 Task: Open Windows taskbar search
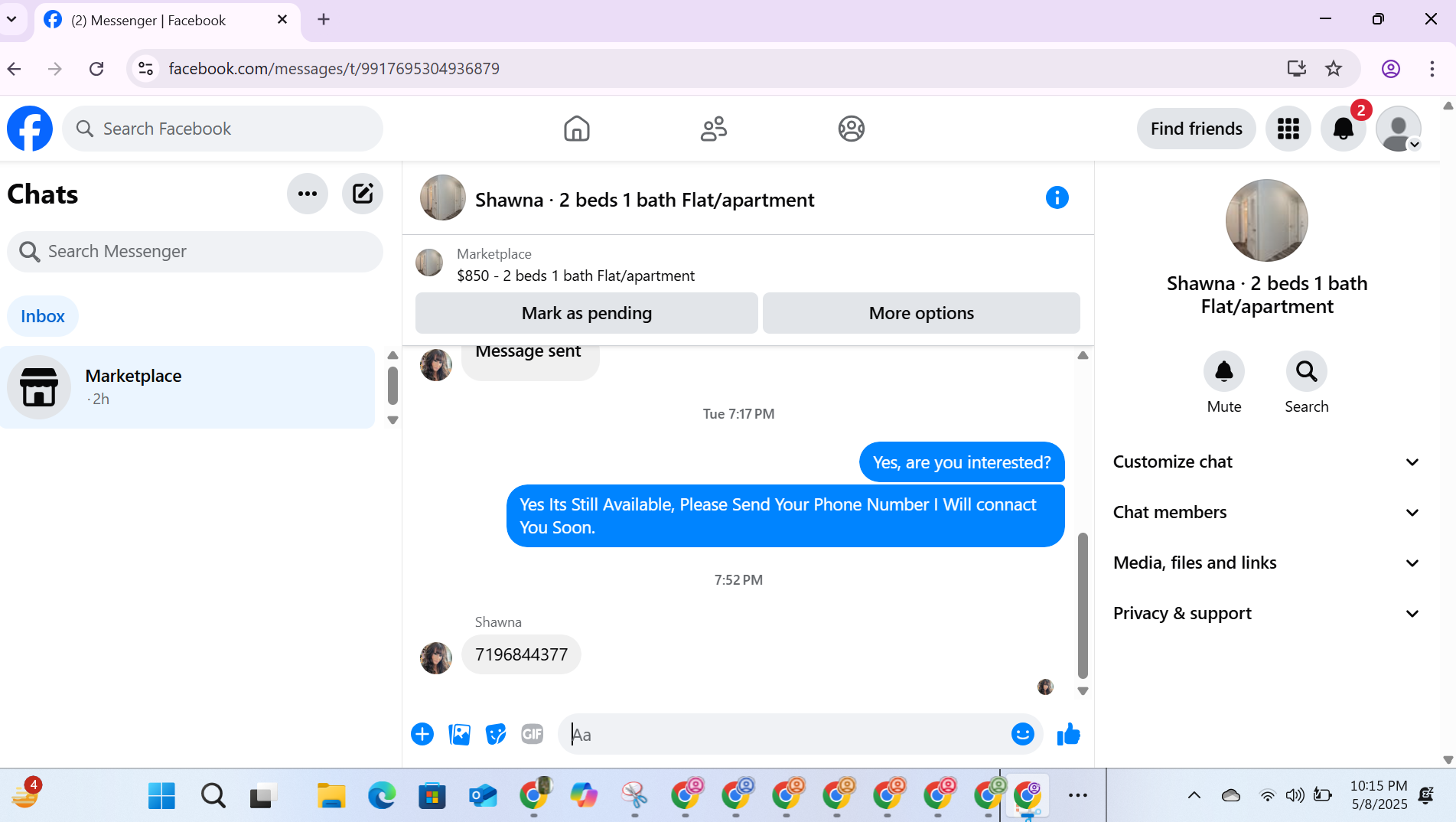[x=213, y=795]
